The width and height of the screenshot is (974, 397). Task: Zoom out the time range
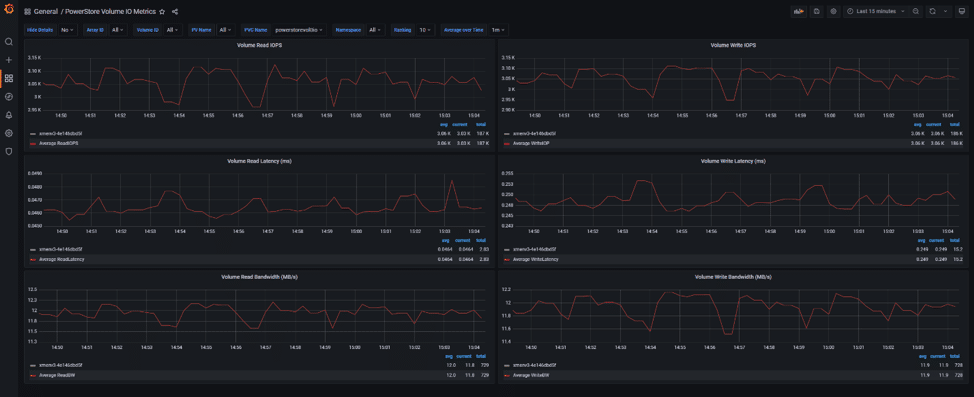(x=916, y=11)
